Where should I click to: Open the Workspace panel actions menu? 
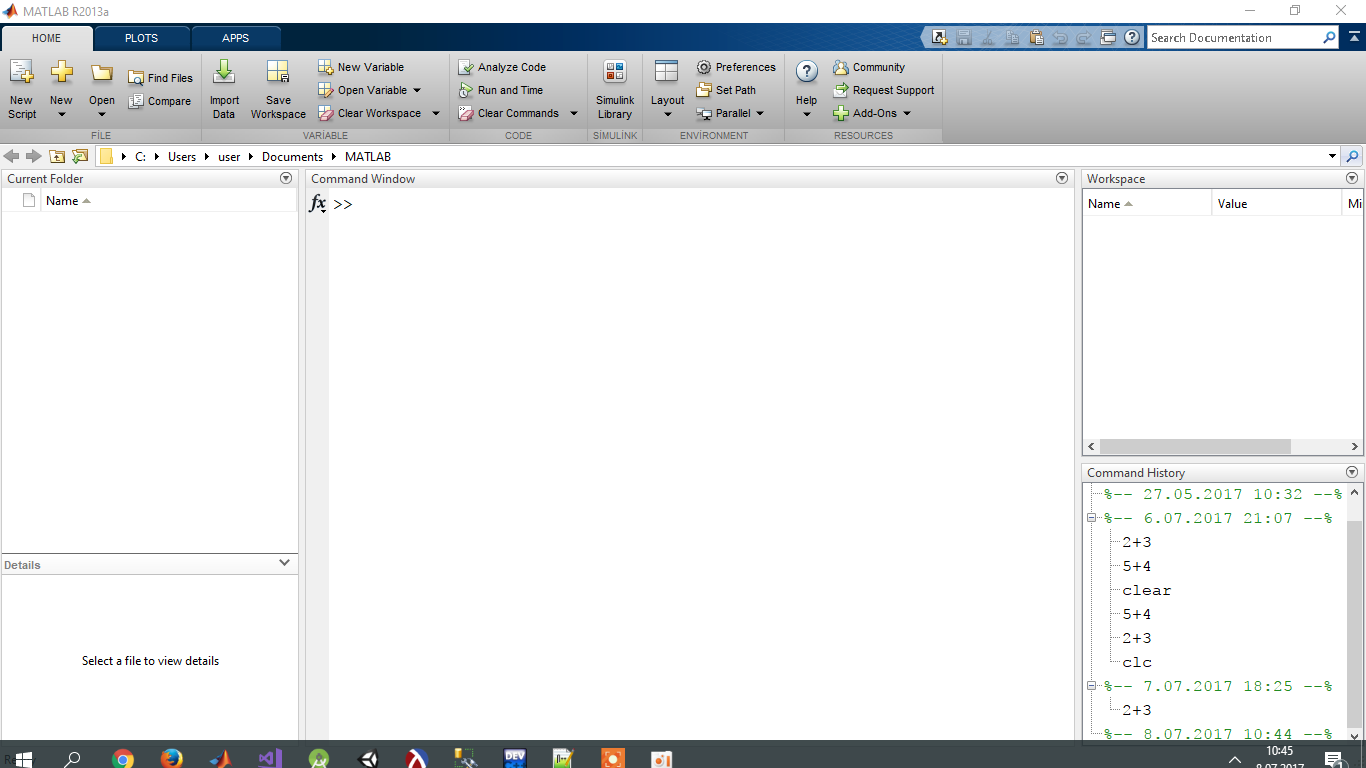click(1352, 178)
